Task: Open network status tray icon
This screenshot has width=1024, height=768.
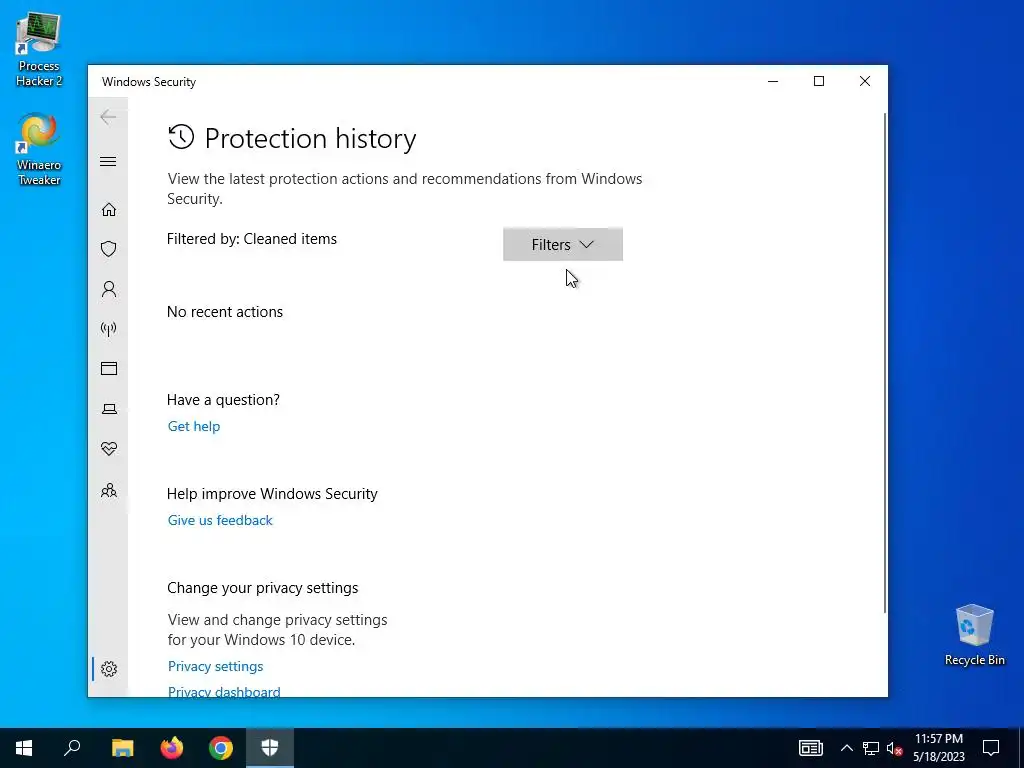Action: point(871,748)
